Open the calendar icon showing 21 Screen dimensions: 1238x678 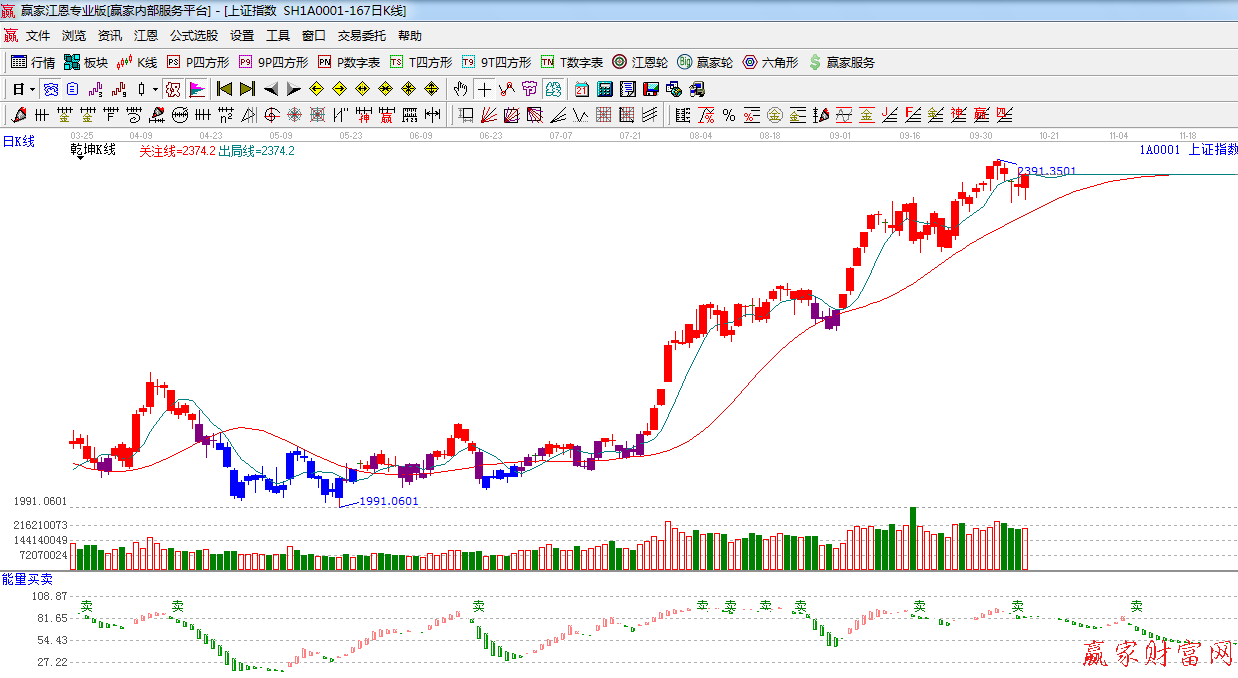pos(581,89)
